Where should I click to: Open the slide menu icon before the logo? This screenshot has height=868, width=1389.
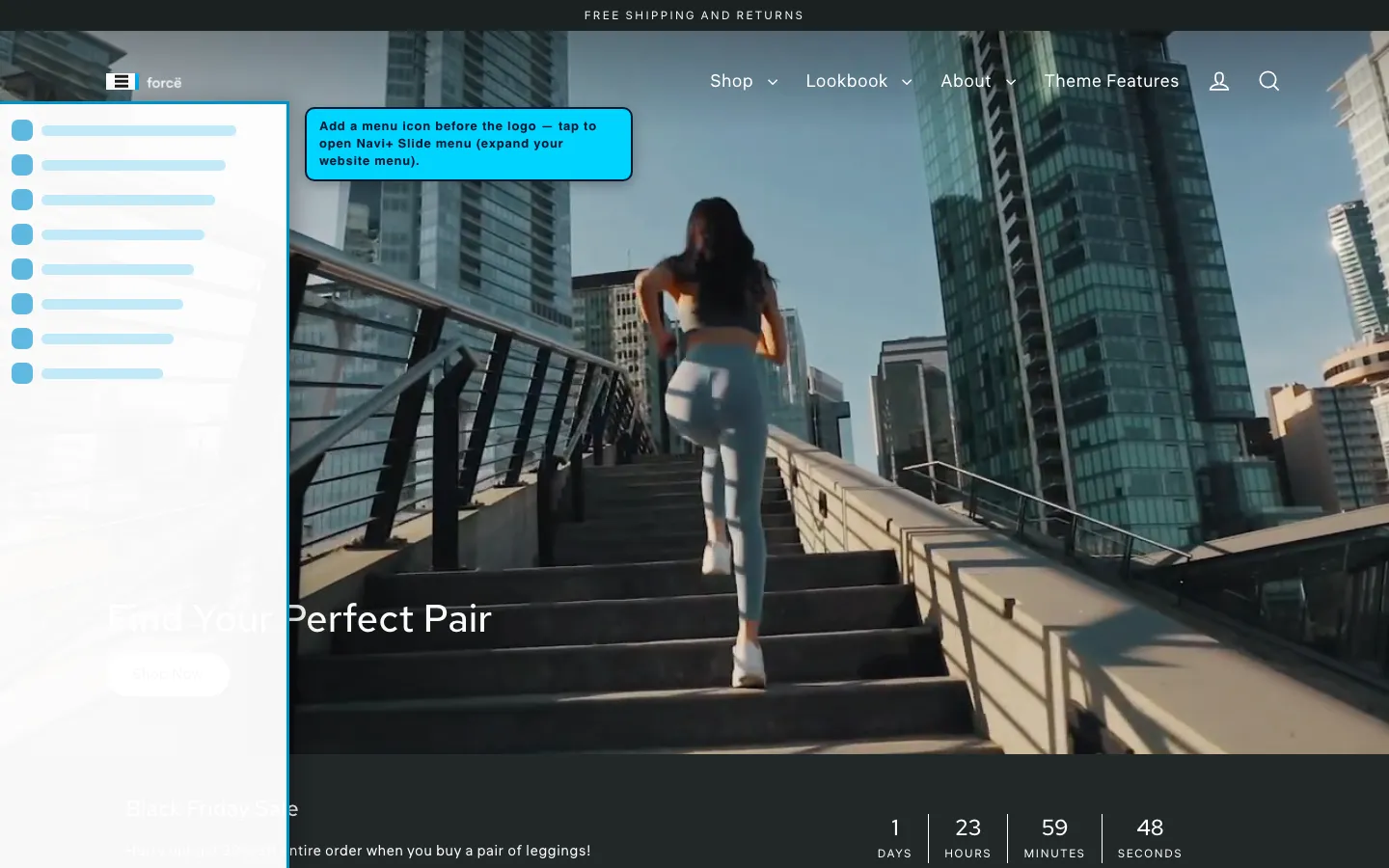coord(121,82)
